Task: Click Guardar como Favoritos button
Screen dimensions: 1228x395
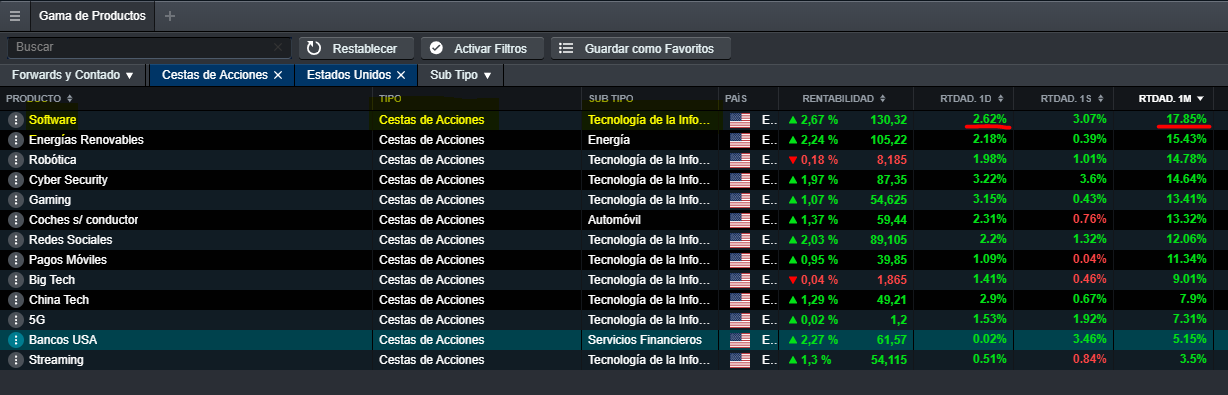Action: click(641, 48)
